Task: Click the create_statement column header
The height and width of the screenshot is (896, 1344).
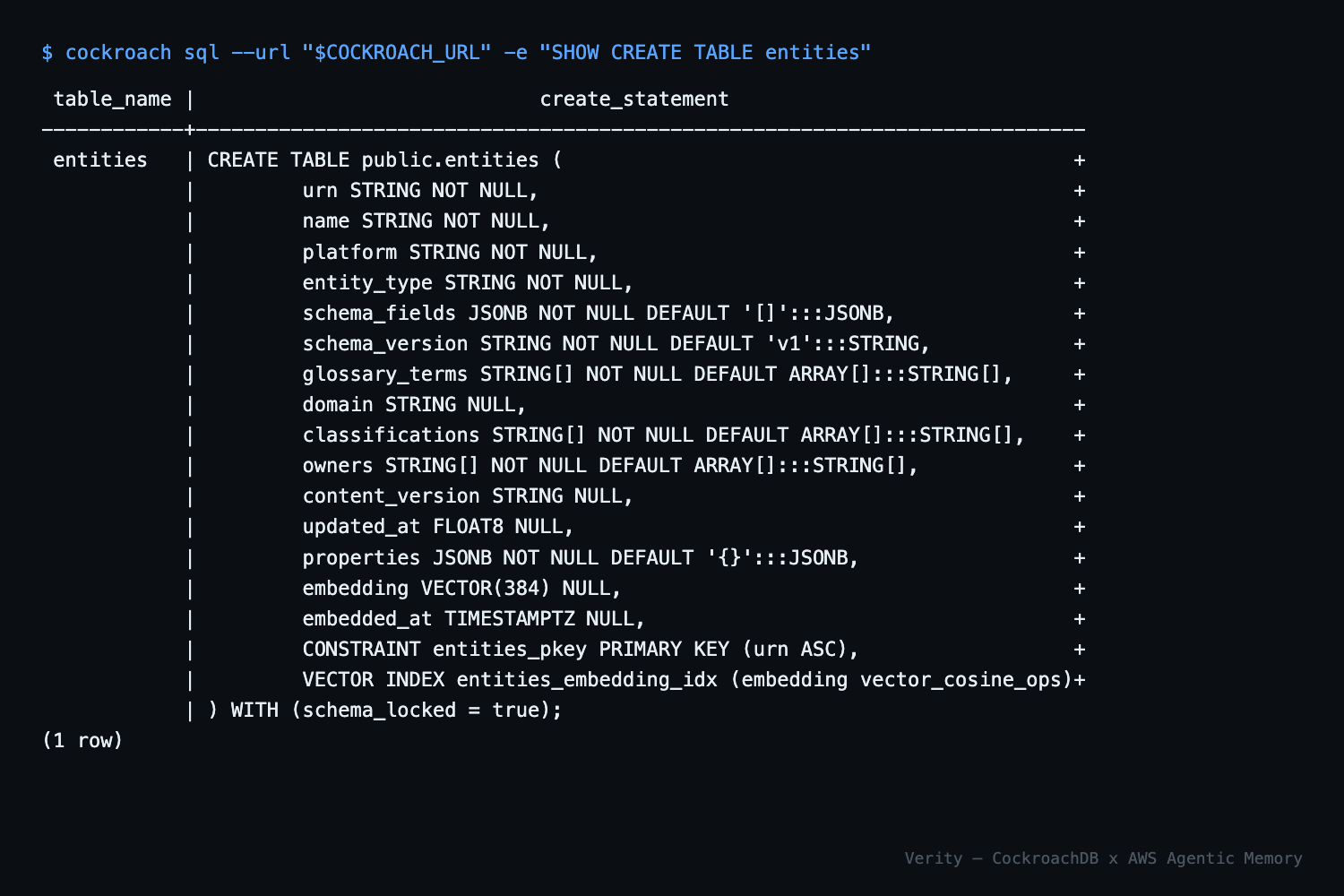Action: [x=634, y=99]
